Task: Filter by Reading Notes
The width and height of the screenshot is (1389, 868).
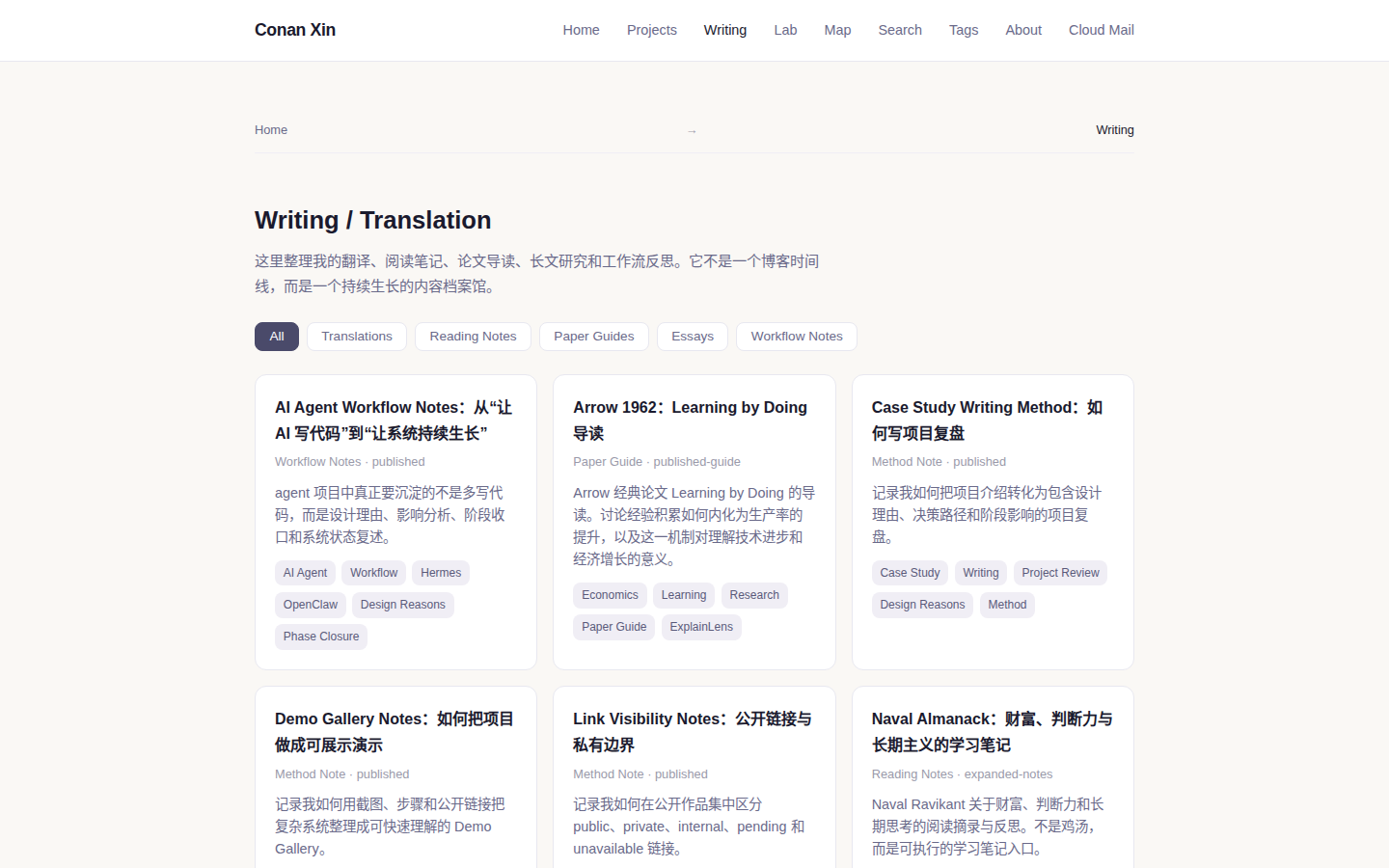Action: pos(473,337)
